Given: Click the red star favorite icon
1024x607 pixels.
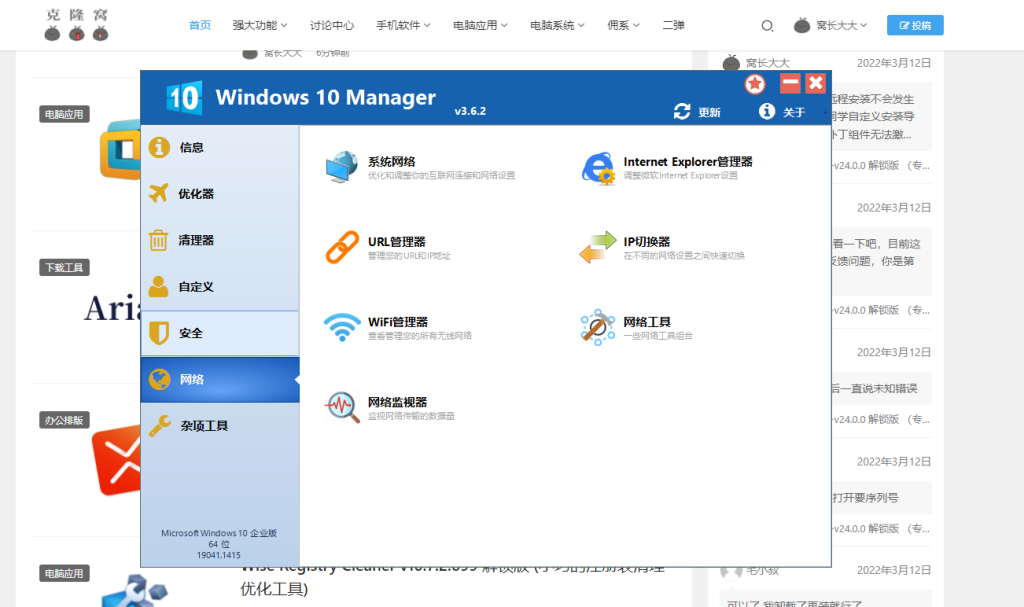Looking at the screenshot, I should click(755, 84).
